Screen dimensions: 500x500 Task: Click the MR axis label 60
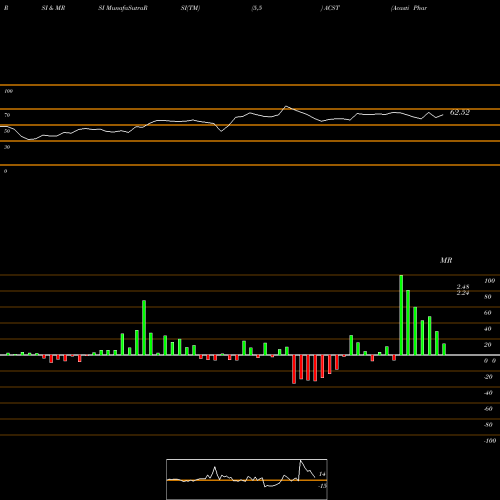click(x=488, y=313)
